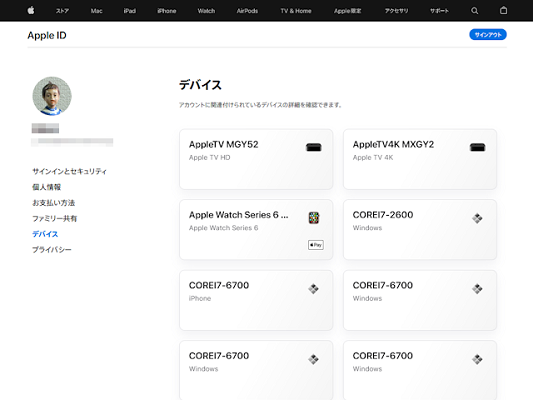
Task: Select デバイス in sidebar
Action: (x=45, y=234)
